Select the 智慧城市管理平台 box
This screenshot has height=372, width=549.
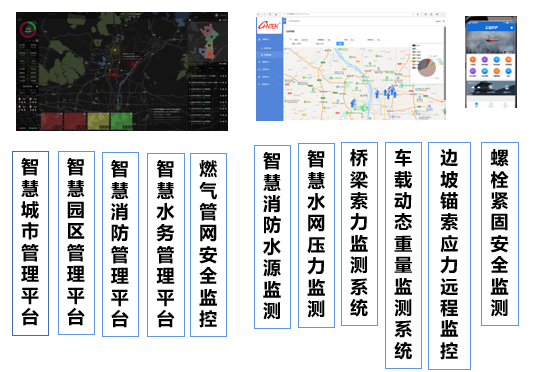[30, 243]
